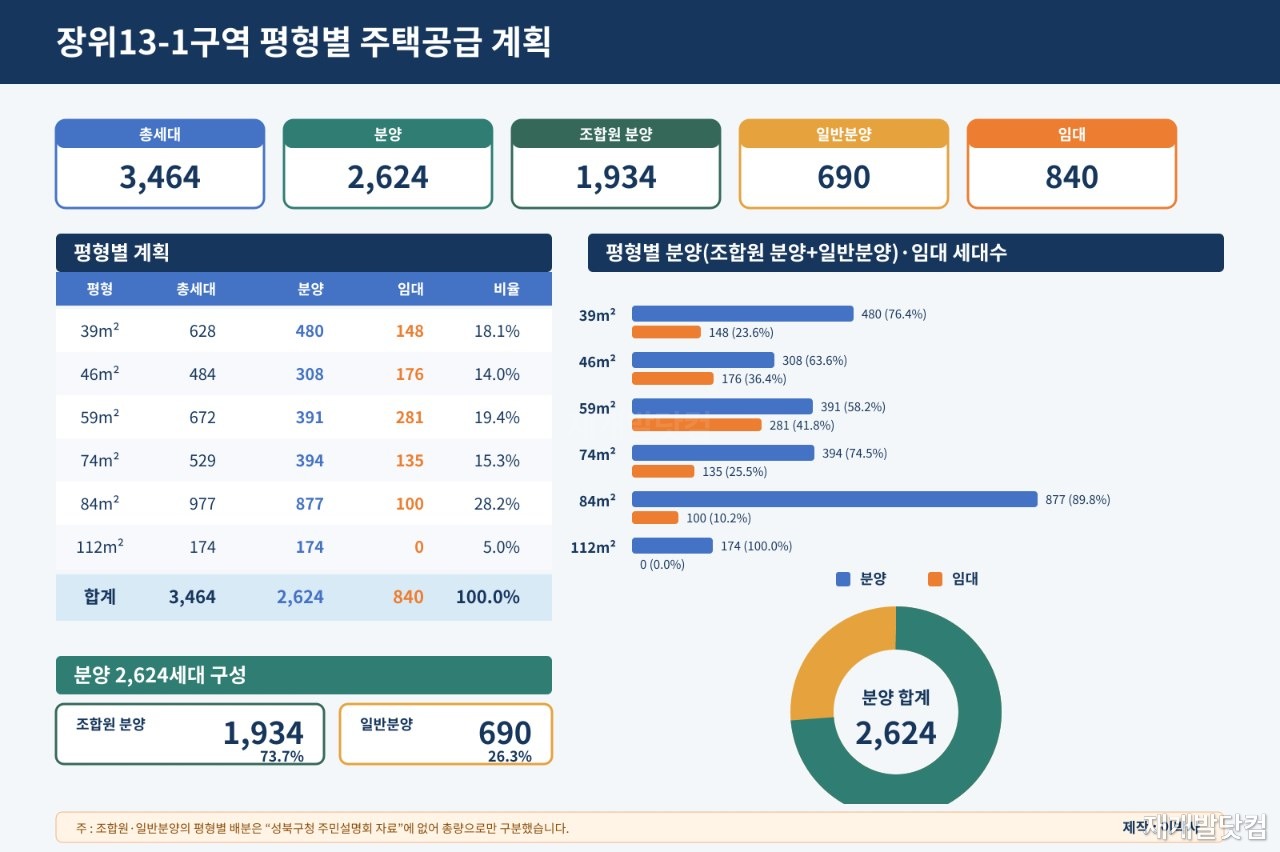This screenshot has width=1280, height=852.
Task: Click the 조합원 분양 73.7% box
Action: (x=190, y=734)
